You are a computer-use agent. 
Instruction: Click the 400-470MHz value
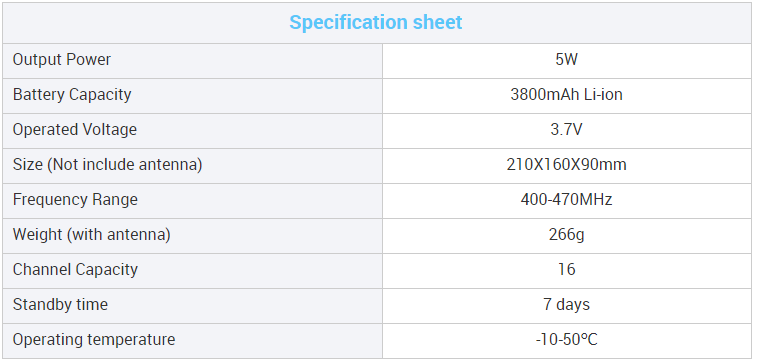click(x=566, y=199)
